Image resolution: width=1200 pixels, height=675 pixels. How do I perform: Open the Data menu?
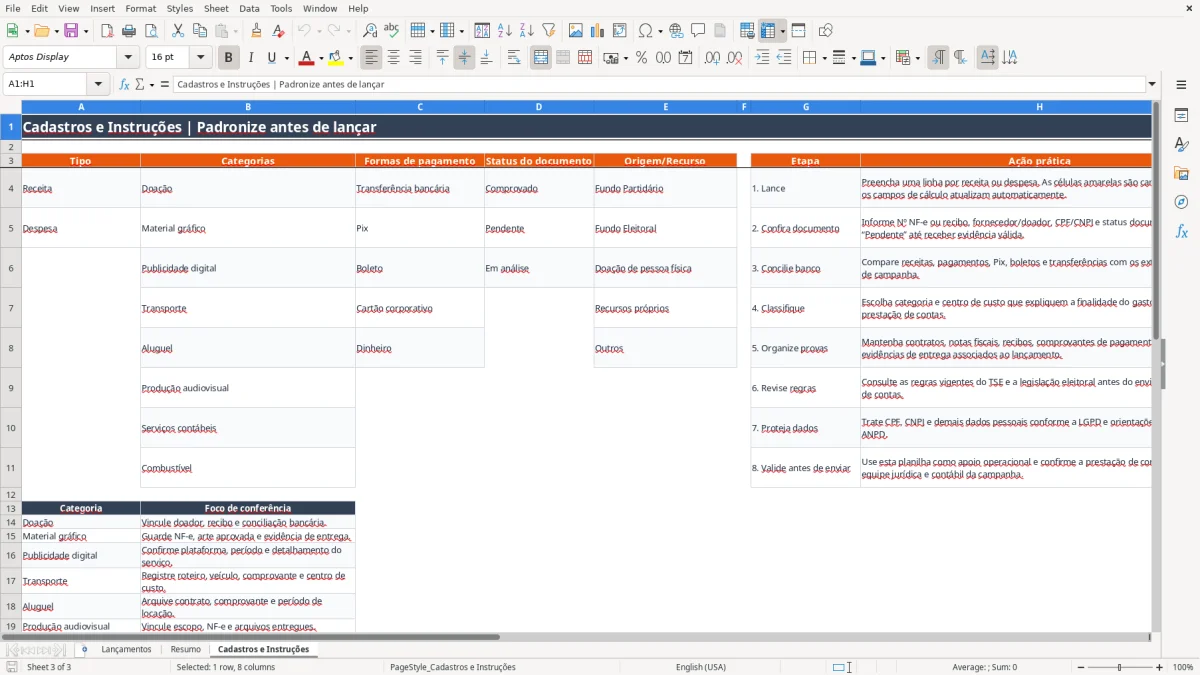click(x=250, y=8)
